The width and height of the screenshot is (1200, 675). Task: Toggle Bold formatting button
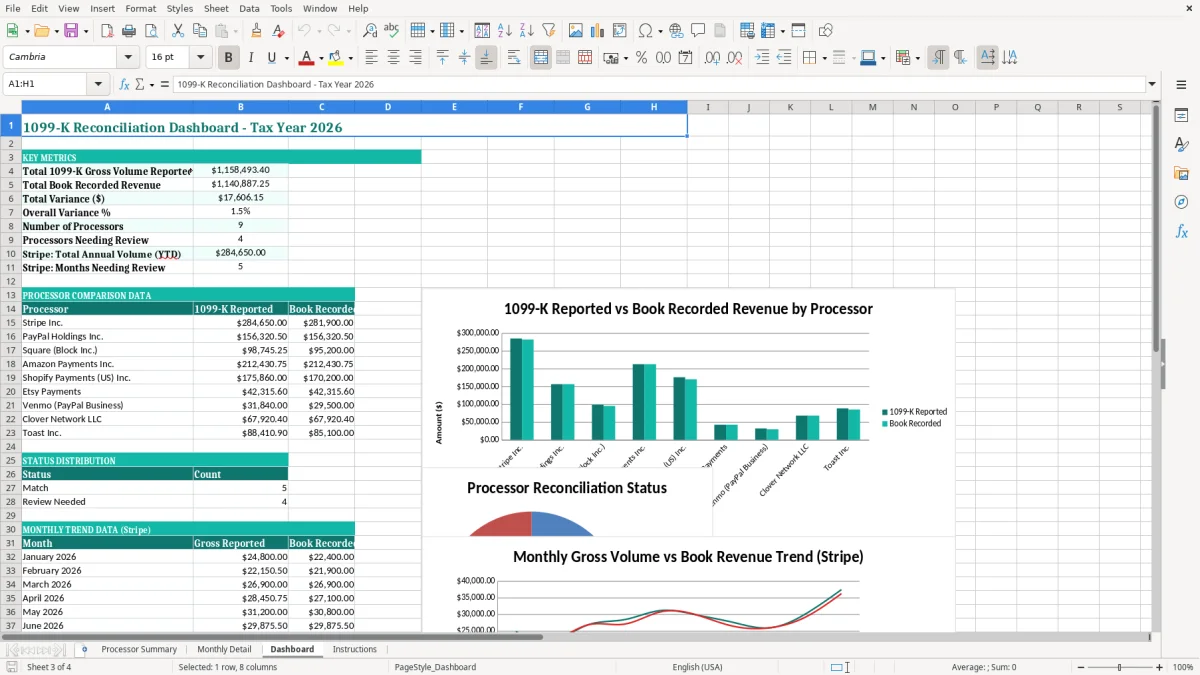[x=228, y=58]
